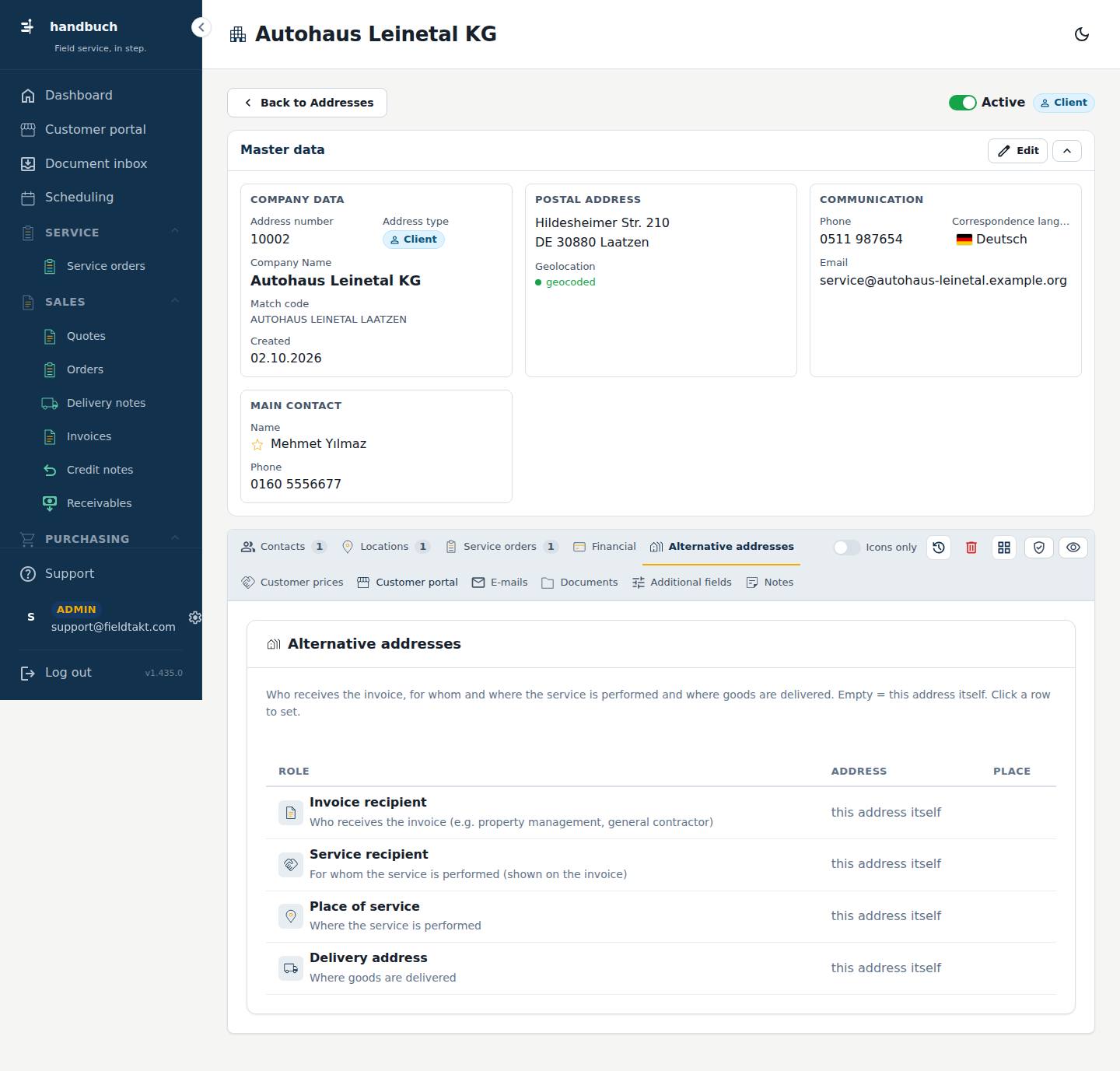Image resolution: width=1120 pixels, height=1071 pixels.
Task: Enable the Icons only switch
Action: pyautogui.click(x=846, y=548)
